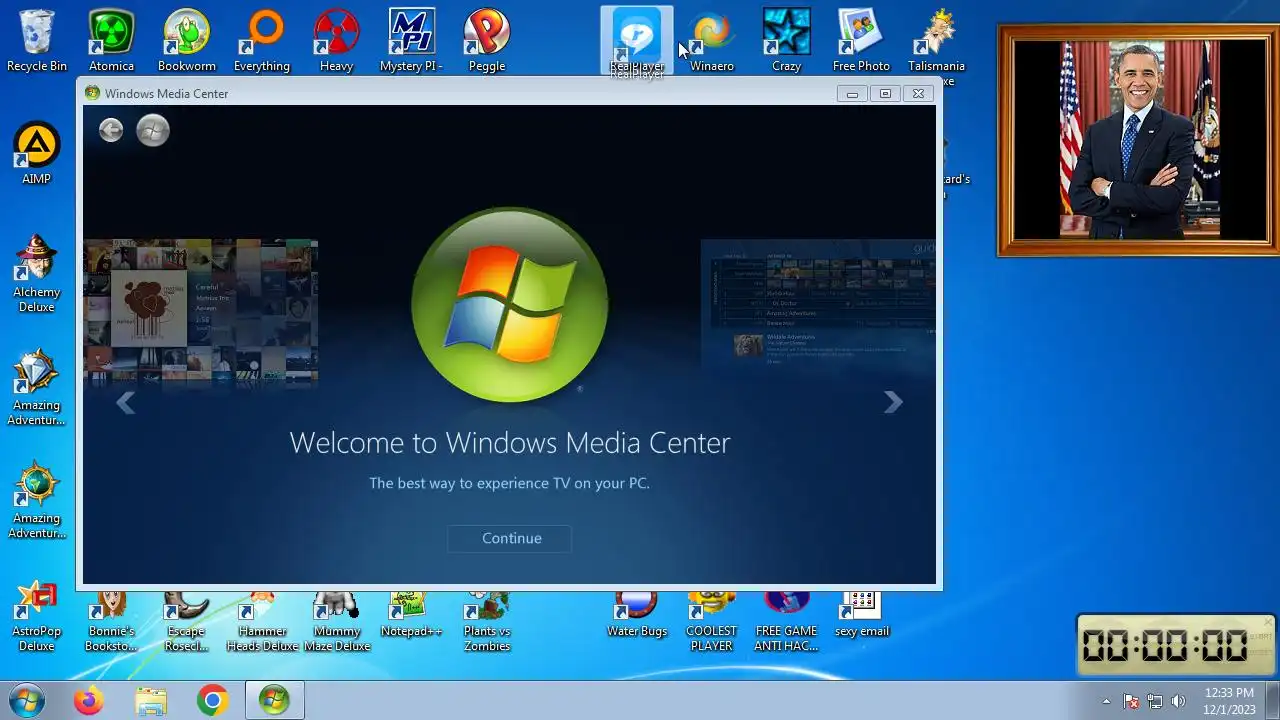1280x720 pixels.
Task: Select Peggle desktop shortcut
Action: point(487,41)
